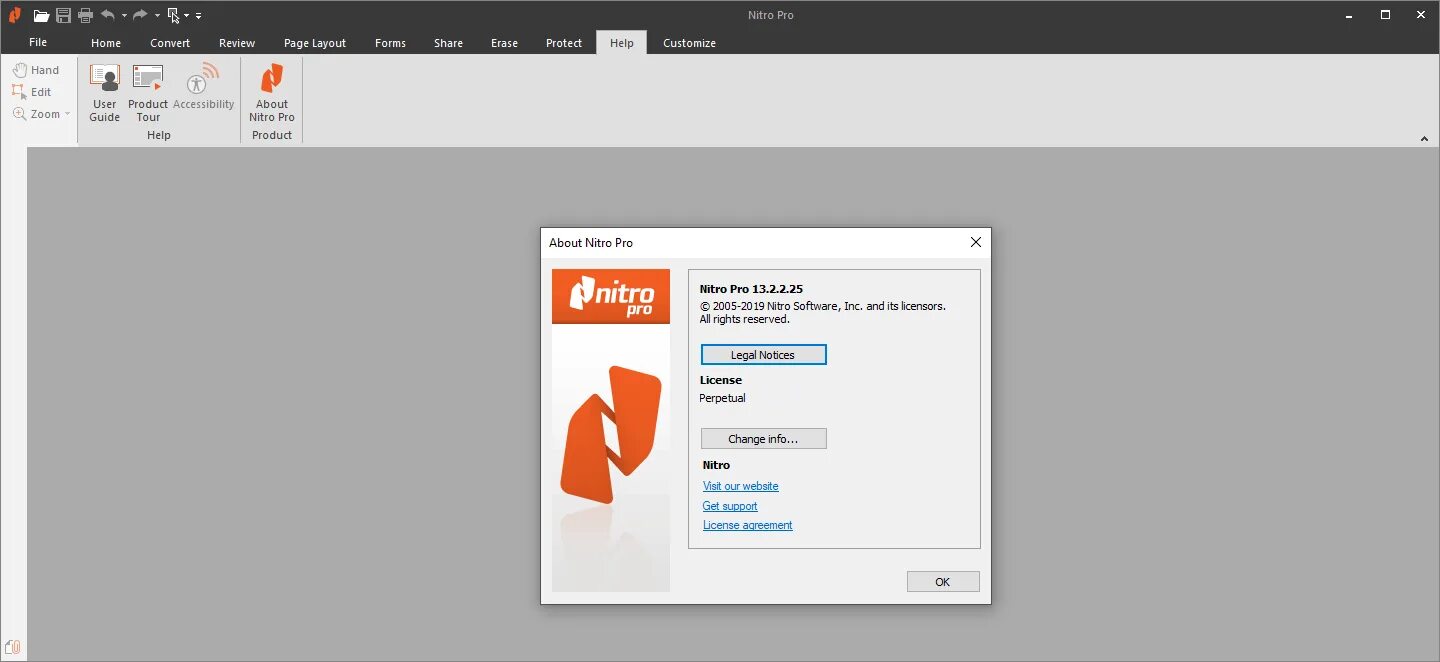Open the Share tab
Image resolution: width=1440 pixels, height=662 pixels.
(448, 43)
